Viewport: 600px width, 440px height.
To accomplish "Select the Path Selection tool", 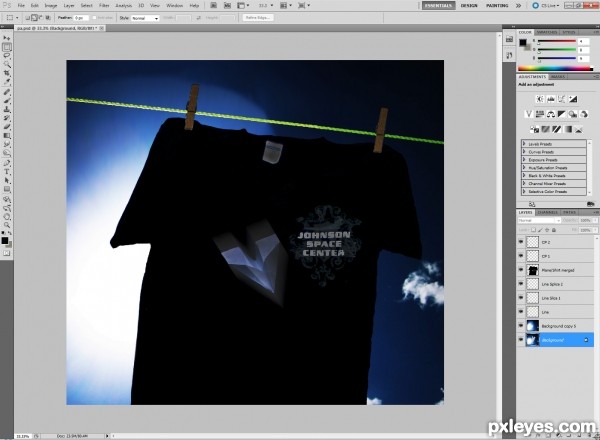I will tap(7, 181).
